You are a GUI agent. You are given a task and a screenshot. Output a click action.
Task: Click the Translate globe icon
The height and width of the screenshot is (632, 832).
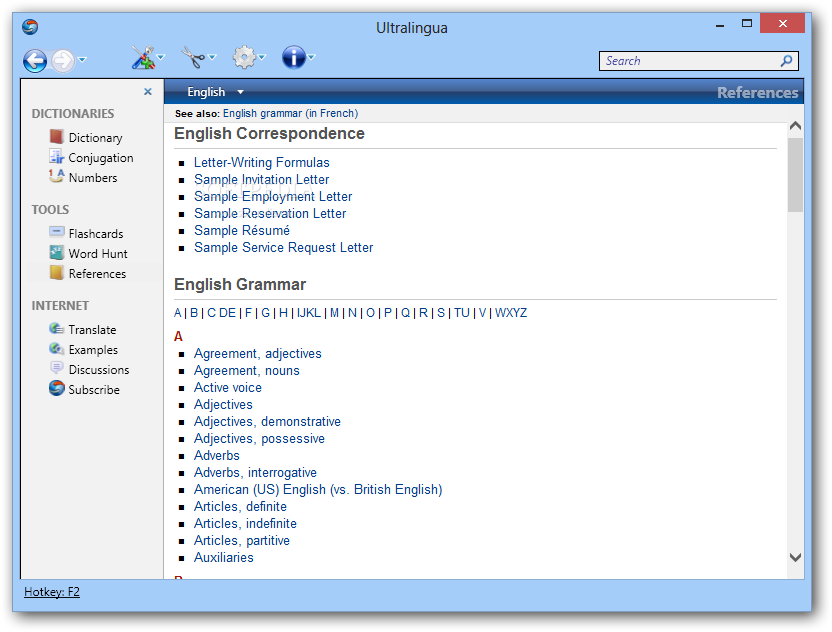click(x=56, y=328)
